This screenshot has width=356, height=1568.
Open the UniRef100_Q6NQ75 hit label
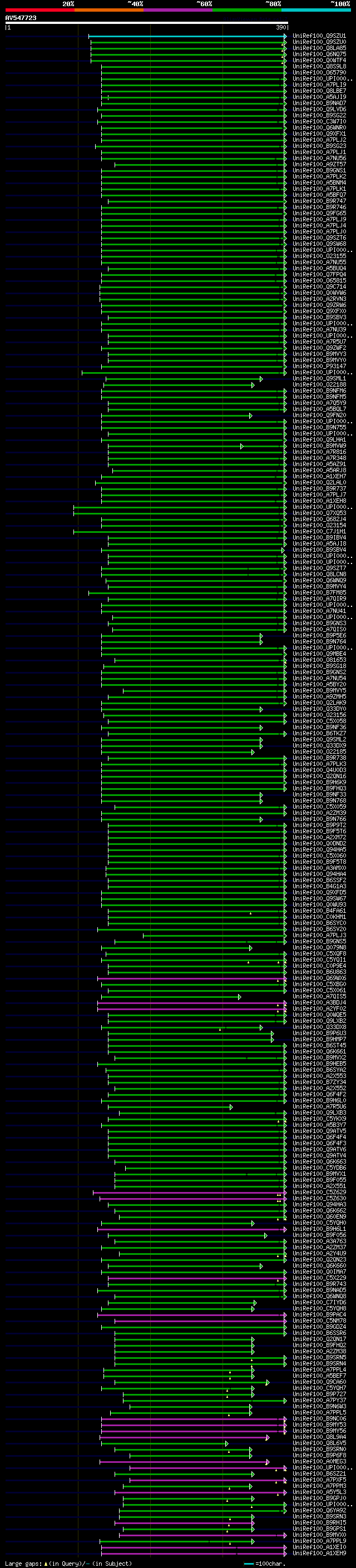point(319,54)
